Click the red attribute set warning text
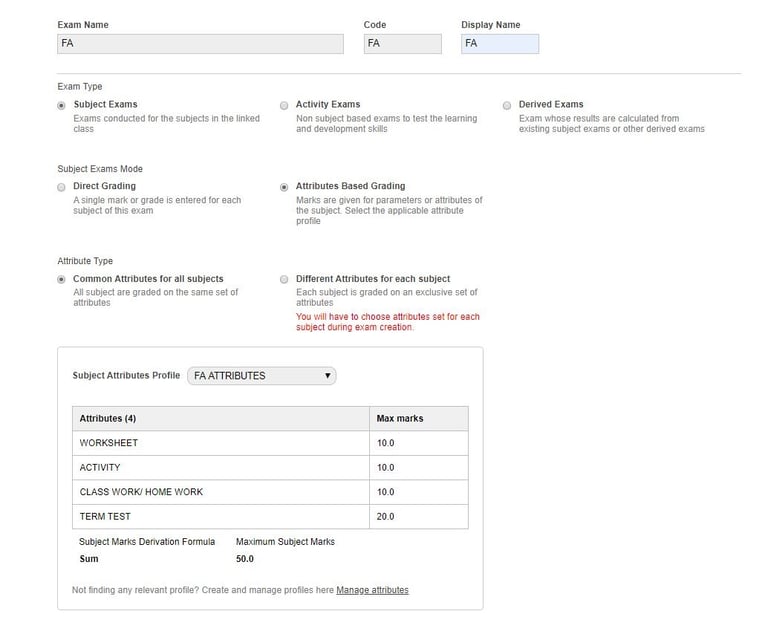 coord(388,322)
